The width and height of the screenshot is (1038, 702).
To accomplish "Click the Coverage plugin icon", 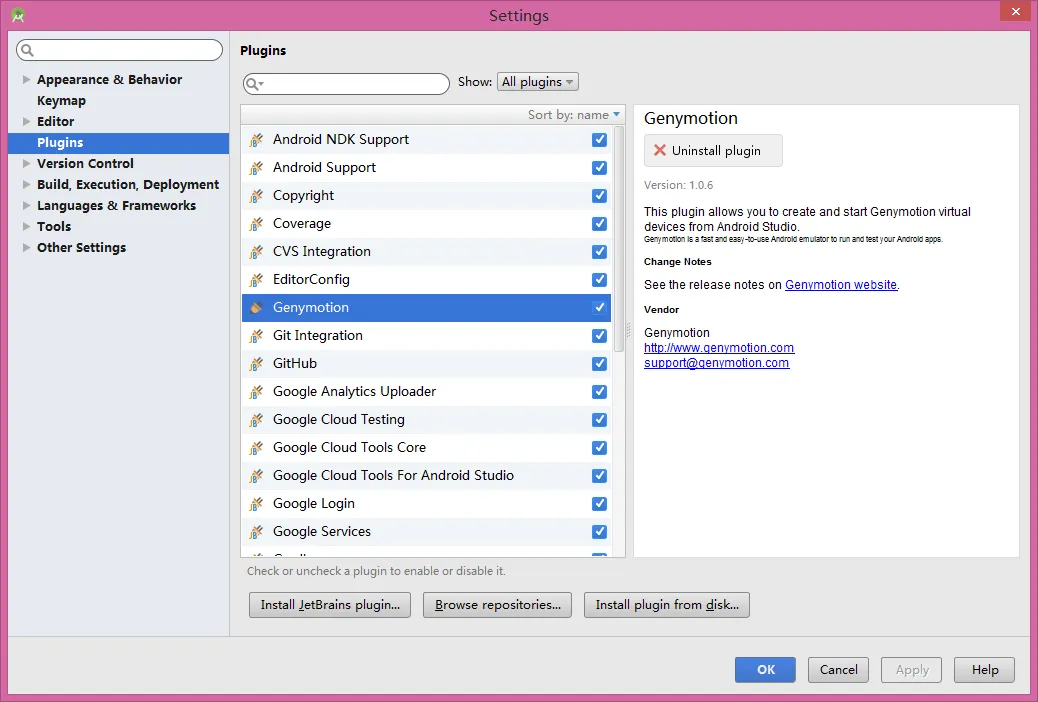I will click(256, 224).
